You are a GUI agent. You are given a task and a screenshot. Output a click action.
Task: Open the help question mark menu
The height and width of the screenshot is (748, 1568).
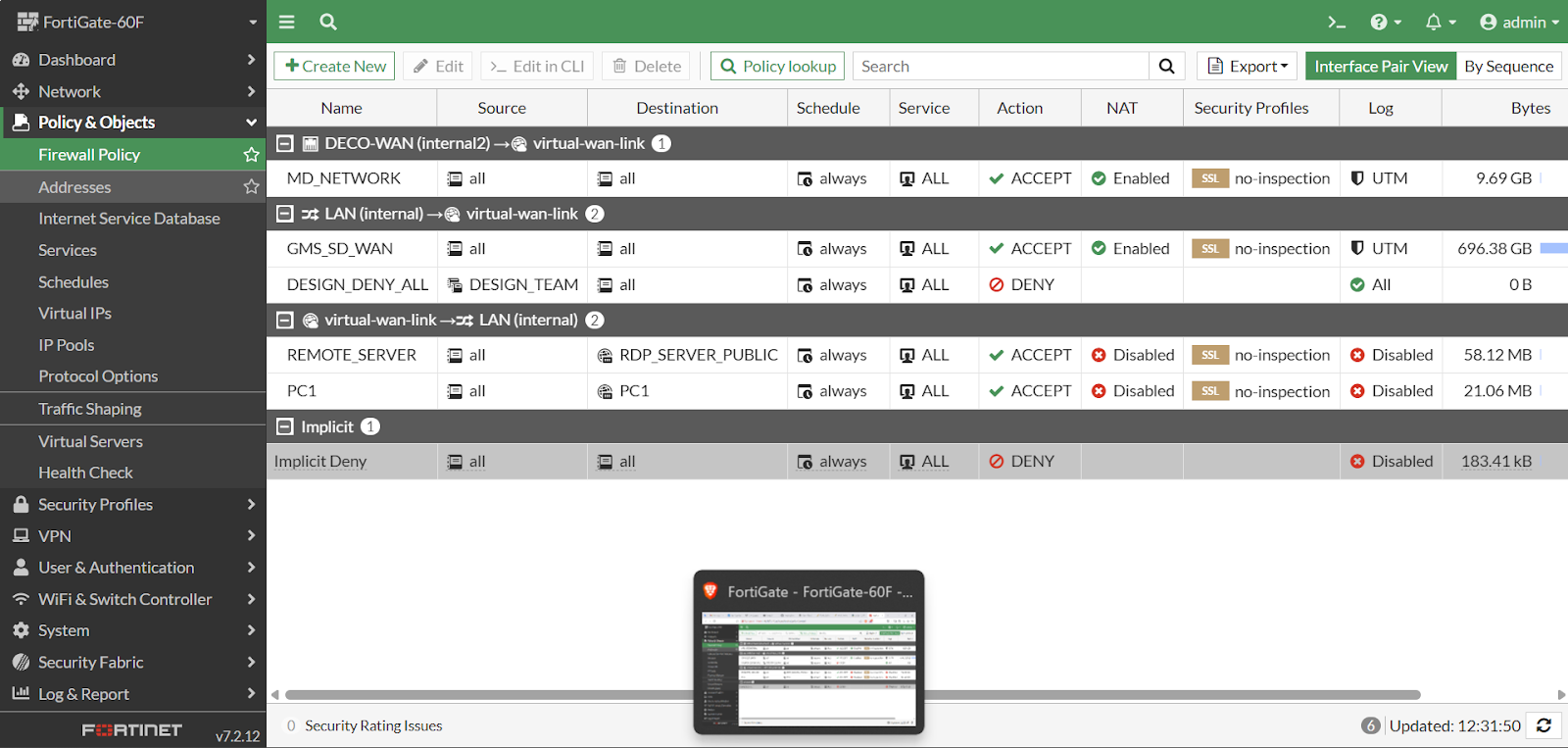click(x=1386, y=22)
